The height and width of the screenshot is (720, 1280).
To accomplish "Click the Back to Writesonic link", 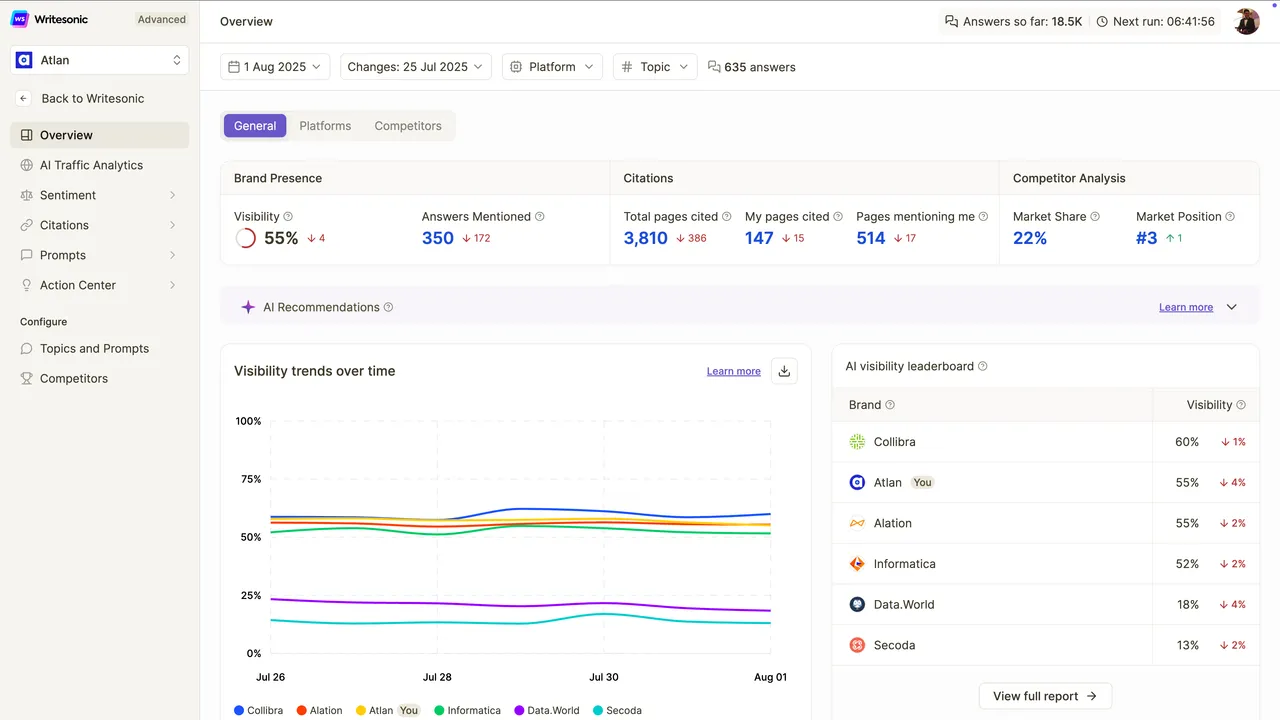I will click(x=93, y=98).
